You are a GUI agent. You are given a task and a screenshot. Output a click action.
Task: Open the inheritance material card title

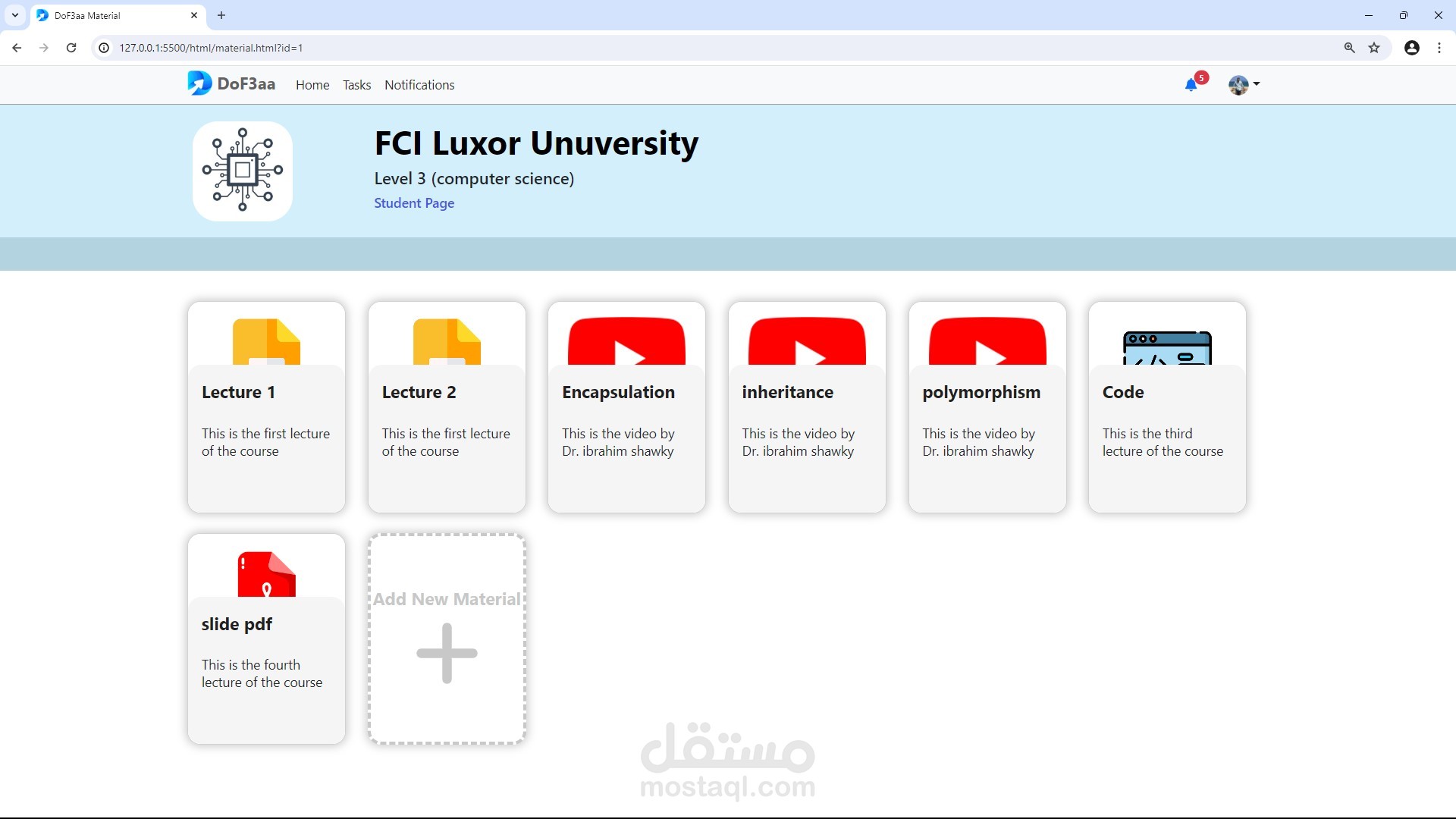click(x=787, y=392)
